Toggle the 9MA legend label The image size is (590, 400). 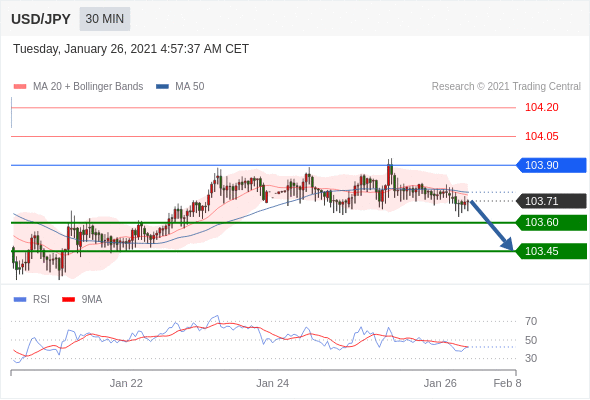pos(92,300)
